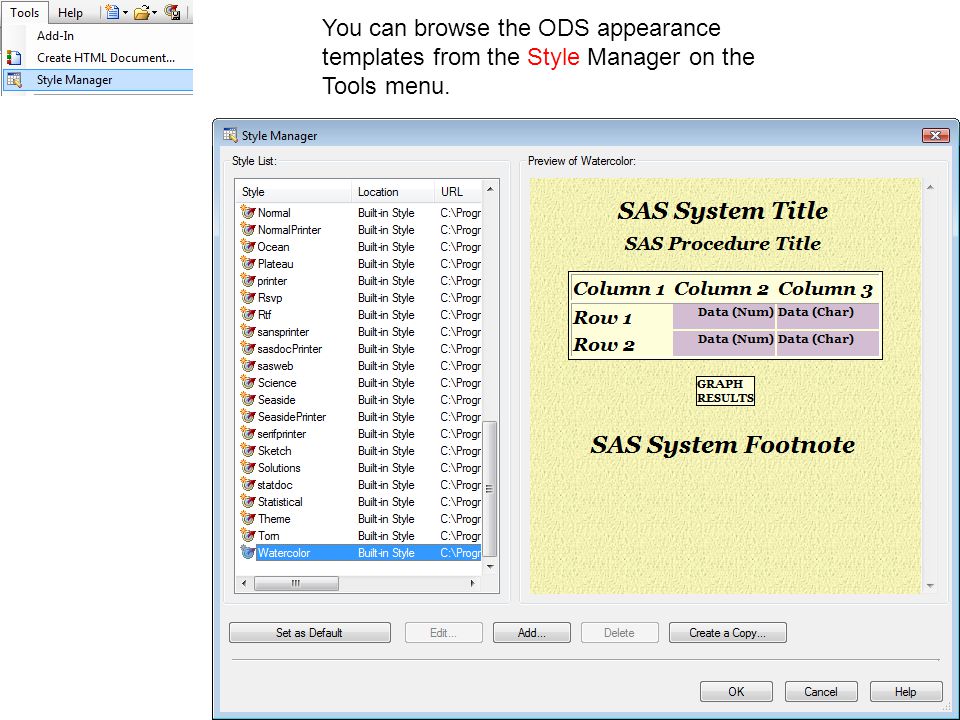Click 'Built-in Style' in the Theme row
Screen dimensions: 960x720
386,519
